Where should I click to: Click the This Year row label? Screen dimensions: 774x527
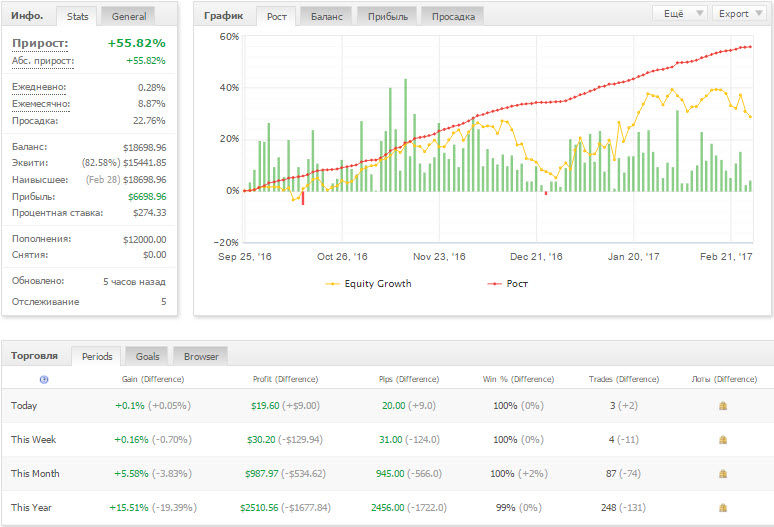click(x=31, y=507)
